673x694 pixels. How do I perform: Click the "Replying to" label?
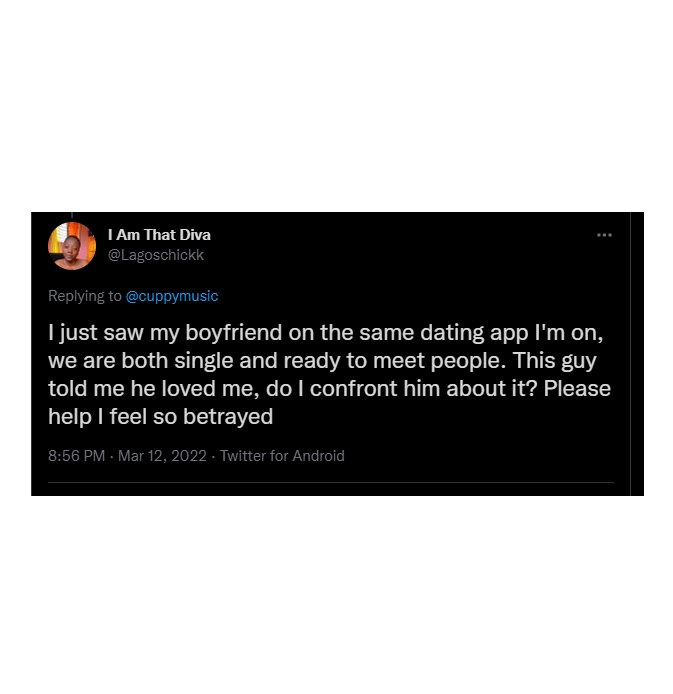click(x=85, y=296)
